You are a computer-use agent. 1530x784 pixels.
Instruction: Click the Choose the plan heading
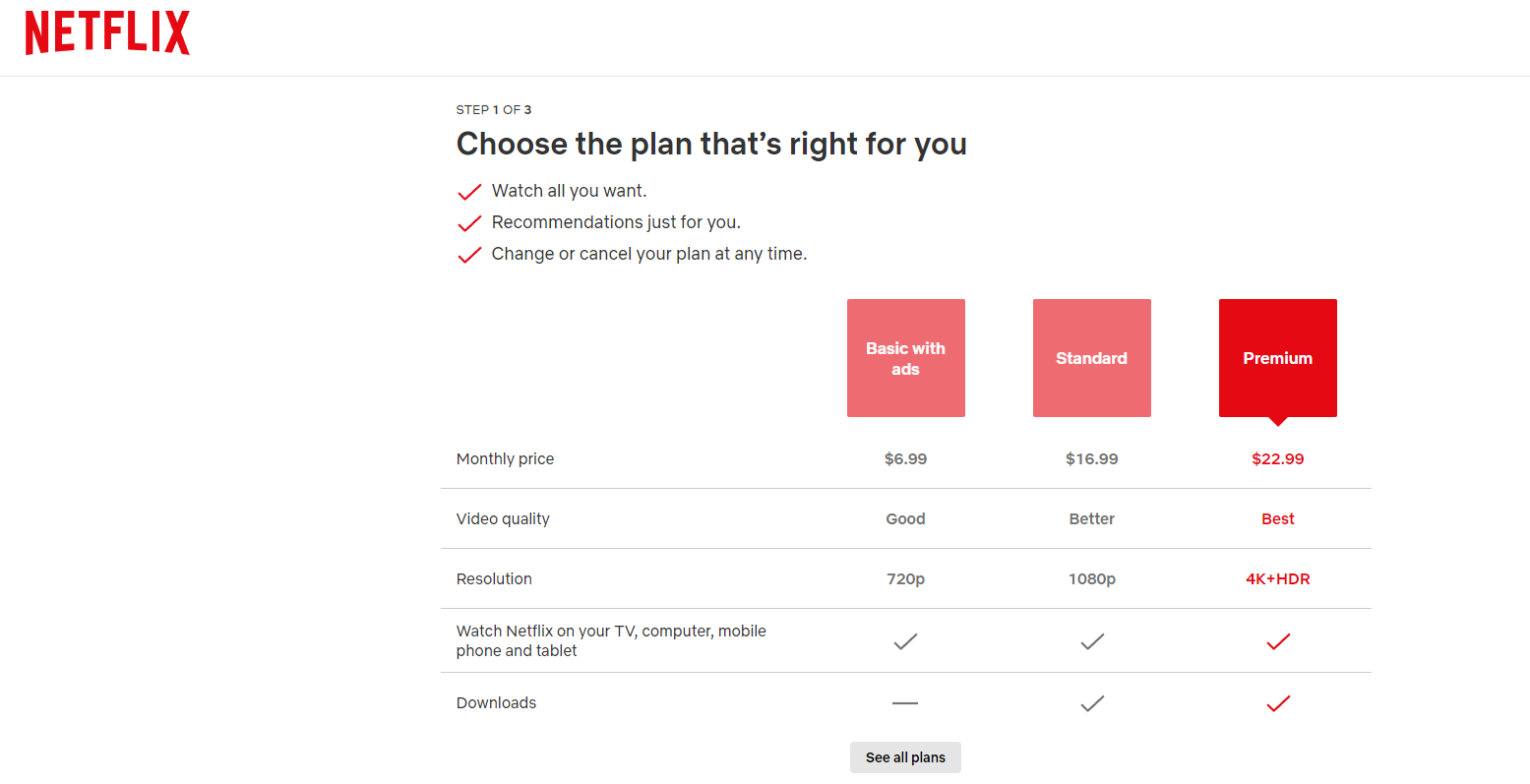tap(711, 144)
